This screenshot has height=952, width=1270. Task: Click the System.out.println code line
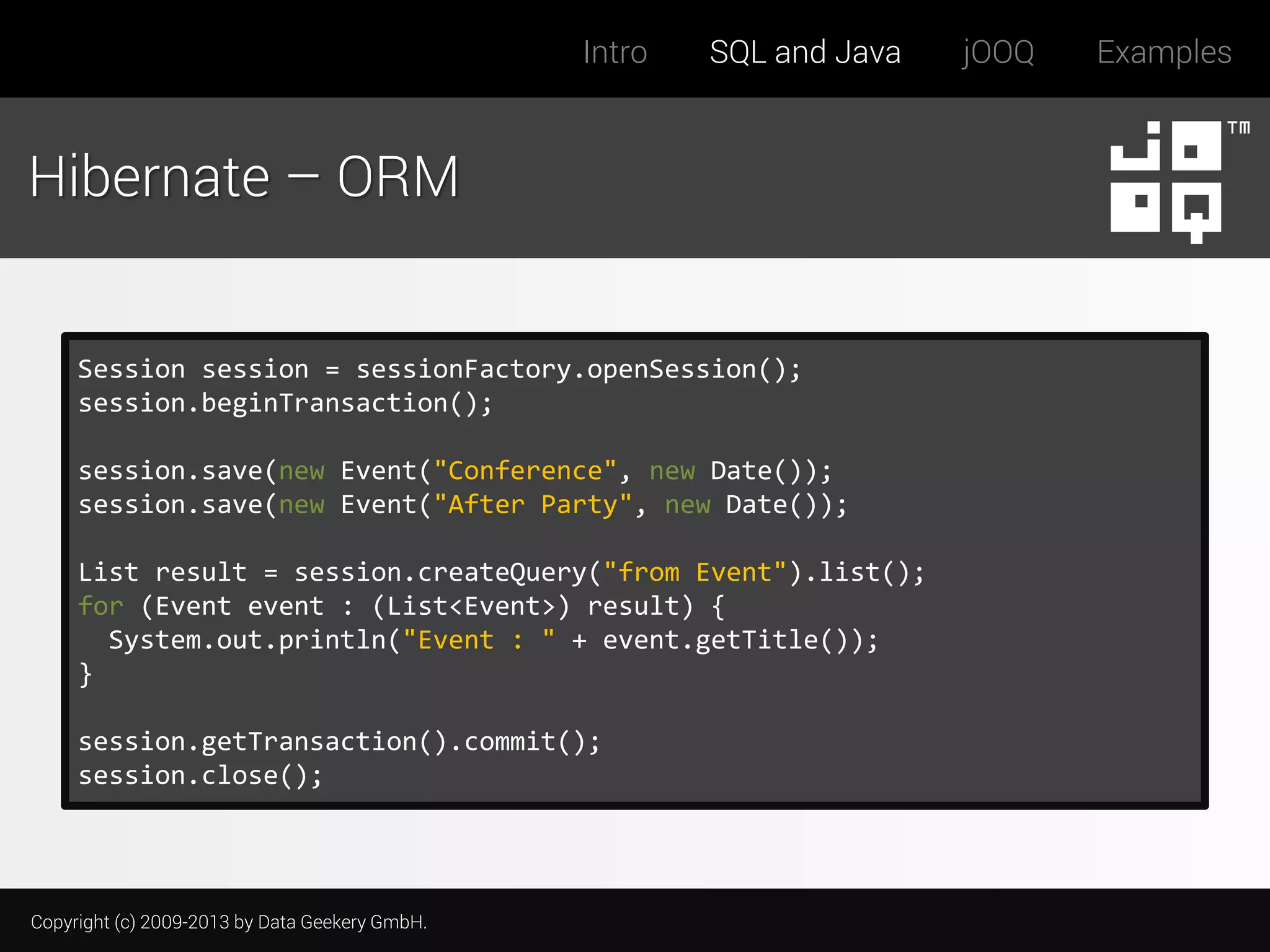494,640
